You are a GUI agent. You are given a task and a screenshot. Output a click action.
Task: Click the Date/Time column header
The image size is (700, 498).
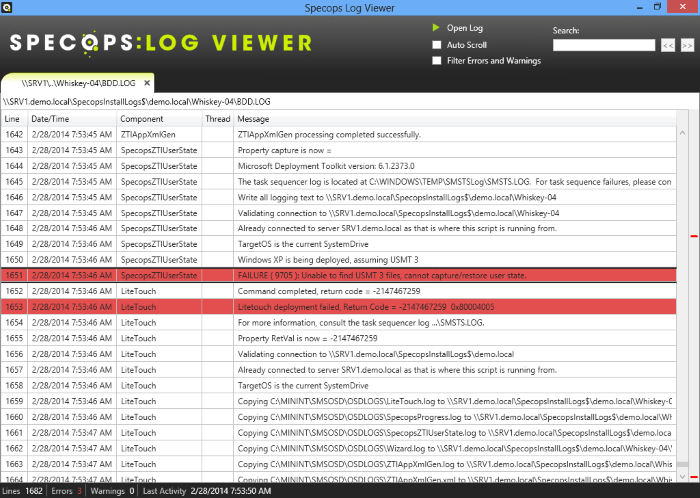[x=50, y=119]
